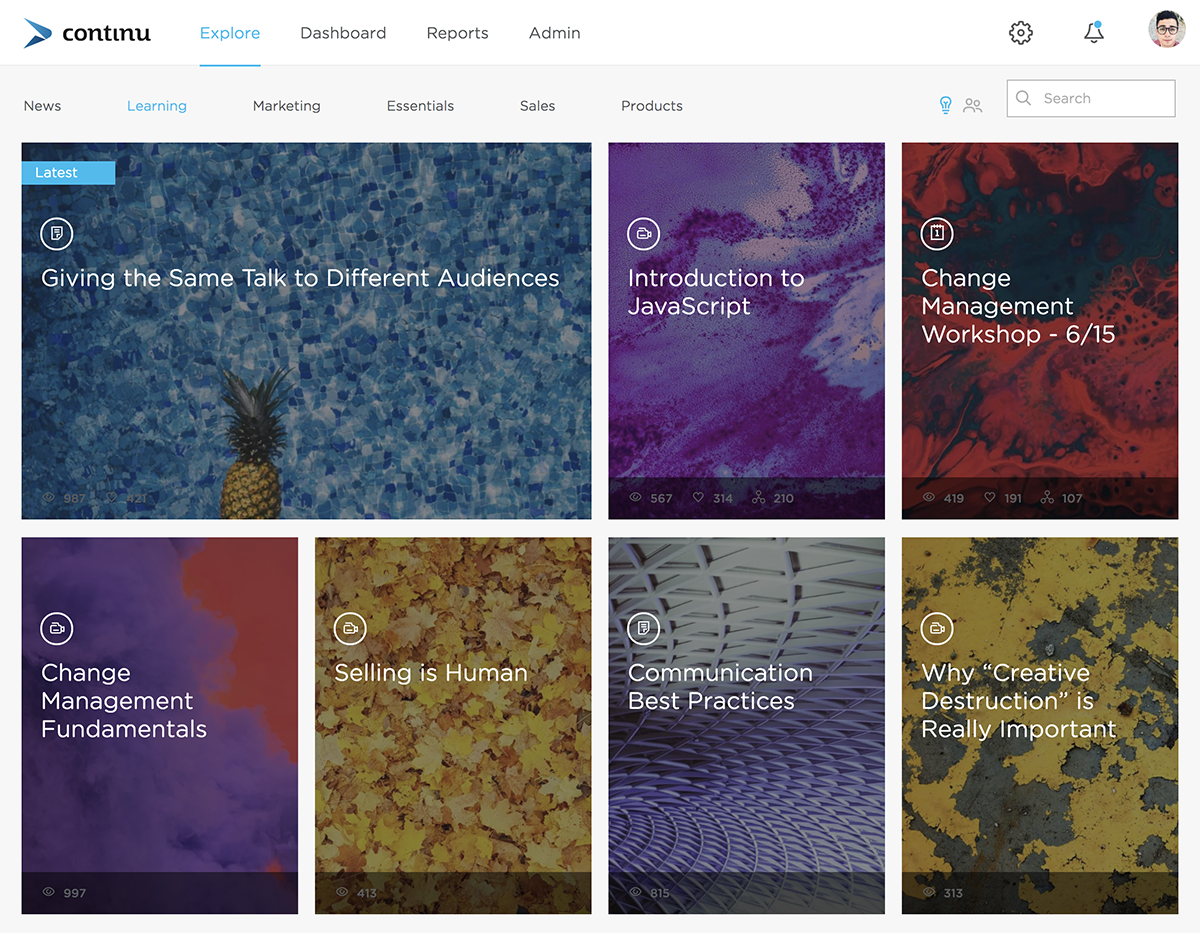
Task: Click shares icon on Change Management Workshop
Action: [x=1047, y=497]
